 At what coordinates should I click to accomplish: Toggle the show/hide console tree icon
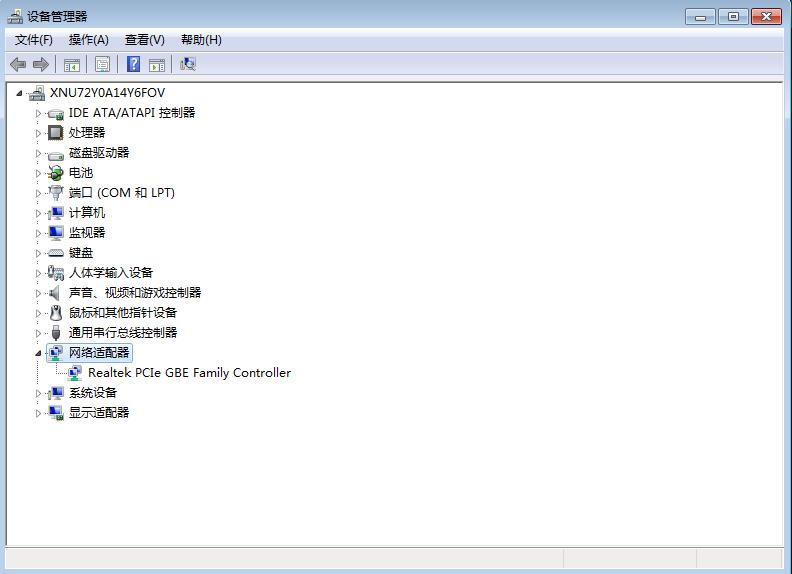point(72,65)
